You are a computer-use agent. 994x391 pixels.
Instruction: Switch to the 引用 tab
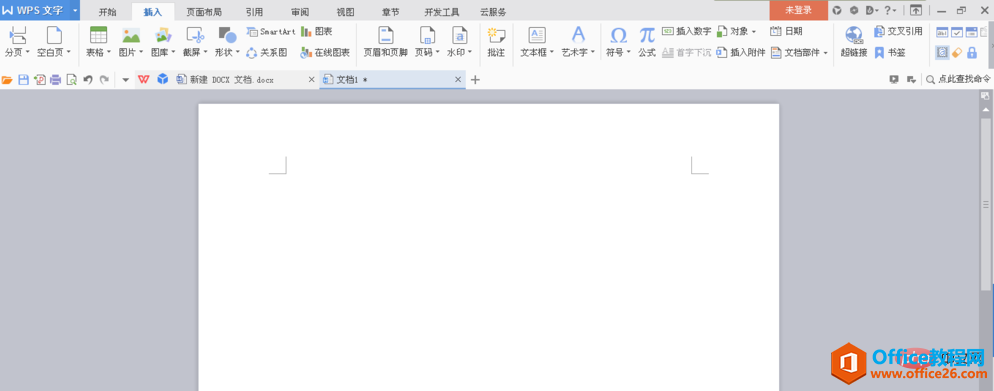(x=254, y=12)
